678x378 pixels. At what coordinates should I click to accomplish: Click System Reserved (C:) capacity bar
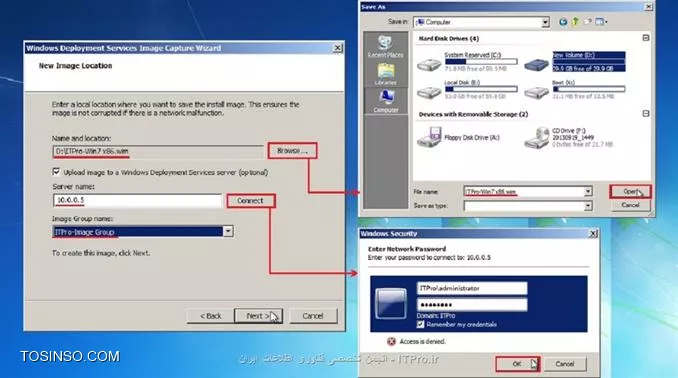click(481, 62)
